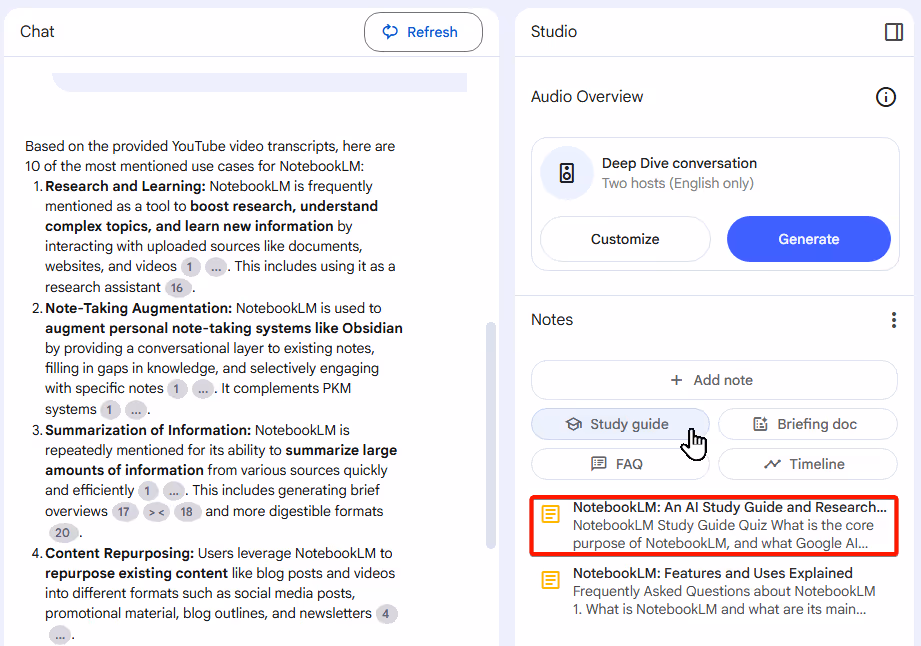921x646 pixels.
Task: Click the chat vertical scrollbar
Action: tap(491, 435)
